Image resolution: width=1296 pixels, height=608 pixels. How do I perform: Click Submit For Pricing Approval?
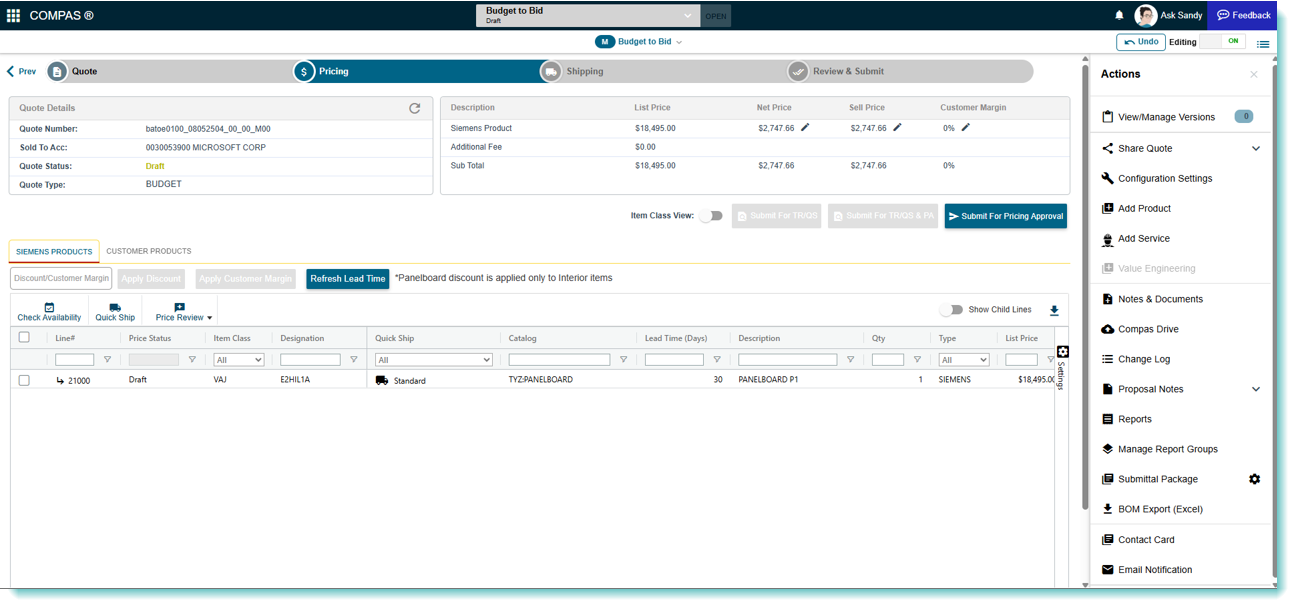(1005, 216)
